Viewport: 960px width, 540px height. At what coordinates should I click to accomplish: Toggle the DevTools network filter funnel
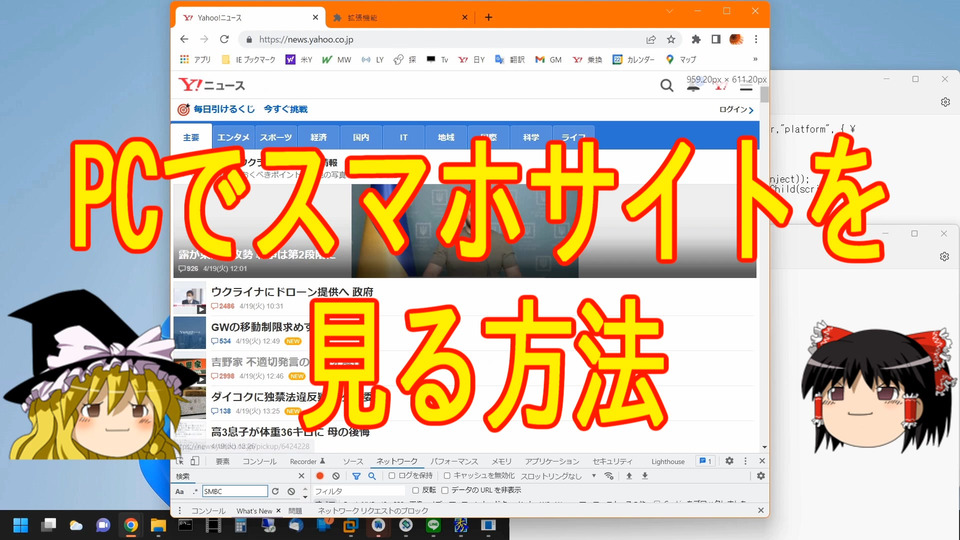pos(356,476)
